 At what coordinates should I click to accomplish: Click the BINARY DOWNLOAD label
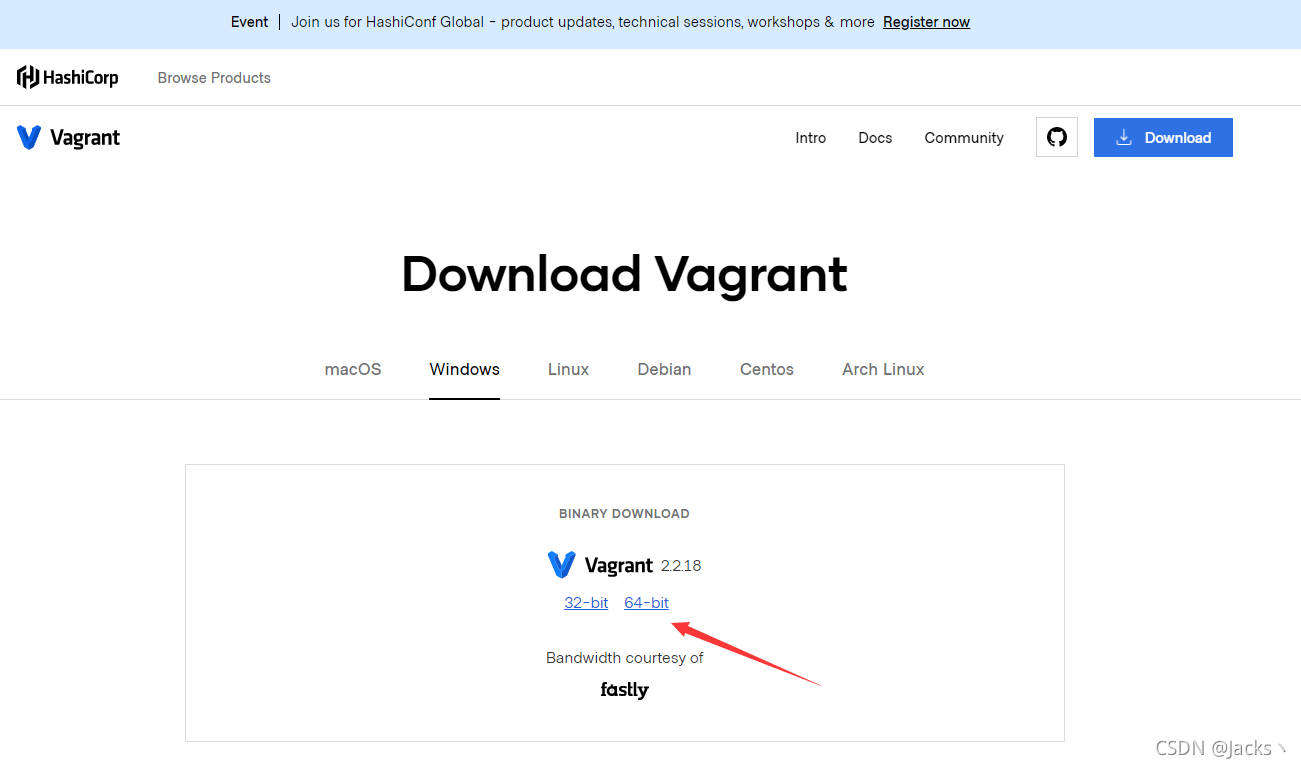pyautogui.click(x=624, y=513)
